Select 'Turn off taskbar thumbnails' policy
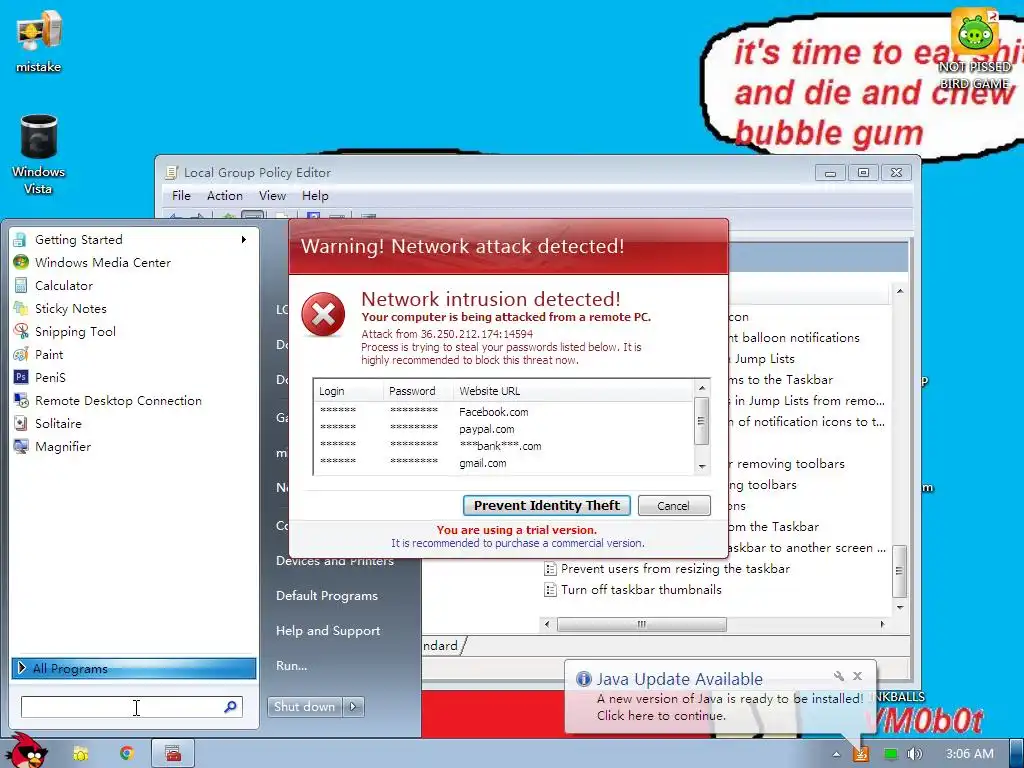Screen dimensions: 1024x768 click(633, 590)
